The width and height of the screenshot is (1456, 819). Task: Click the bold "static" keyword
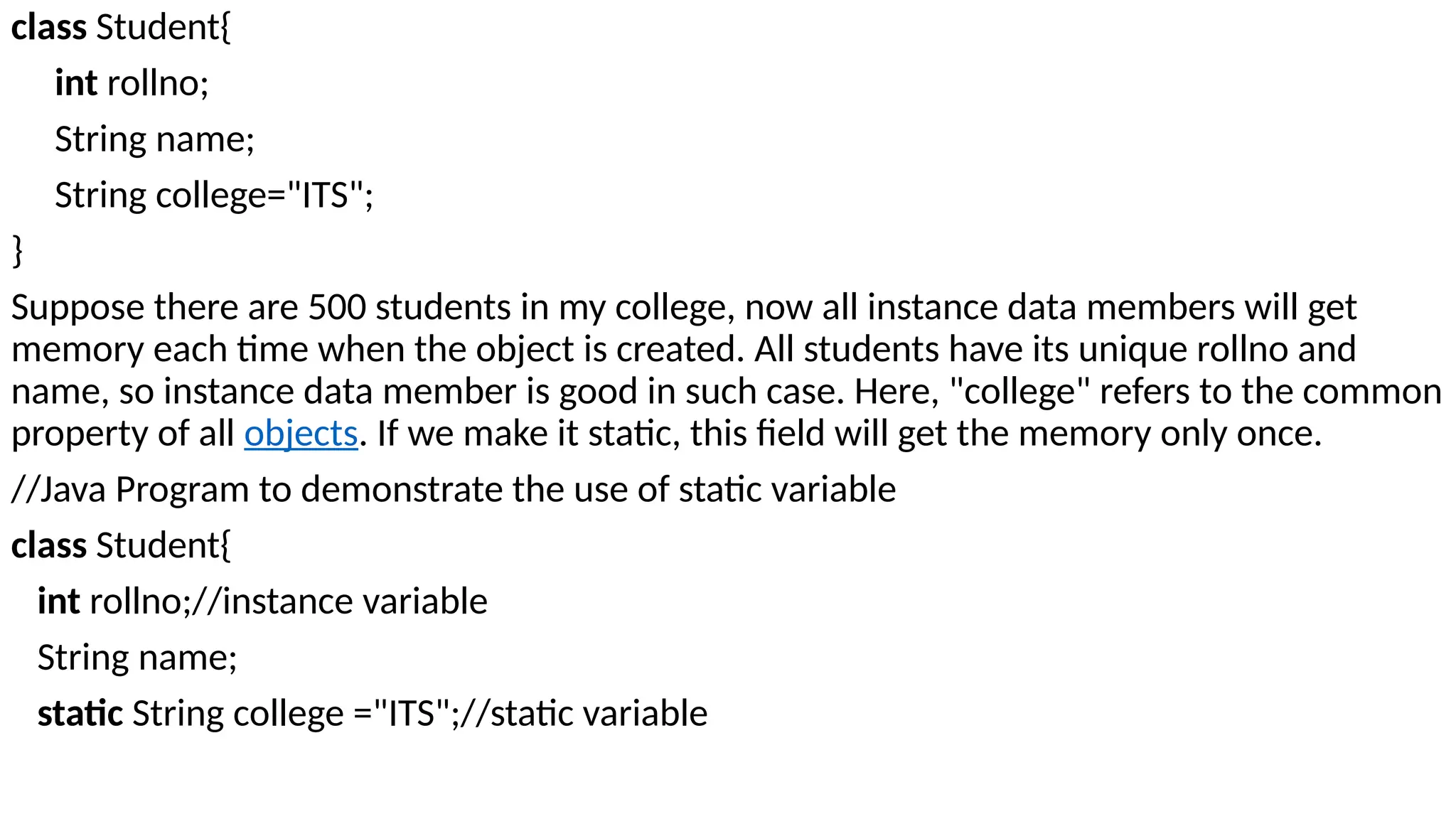pyautogui.click(x=80, y=714)
